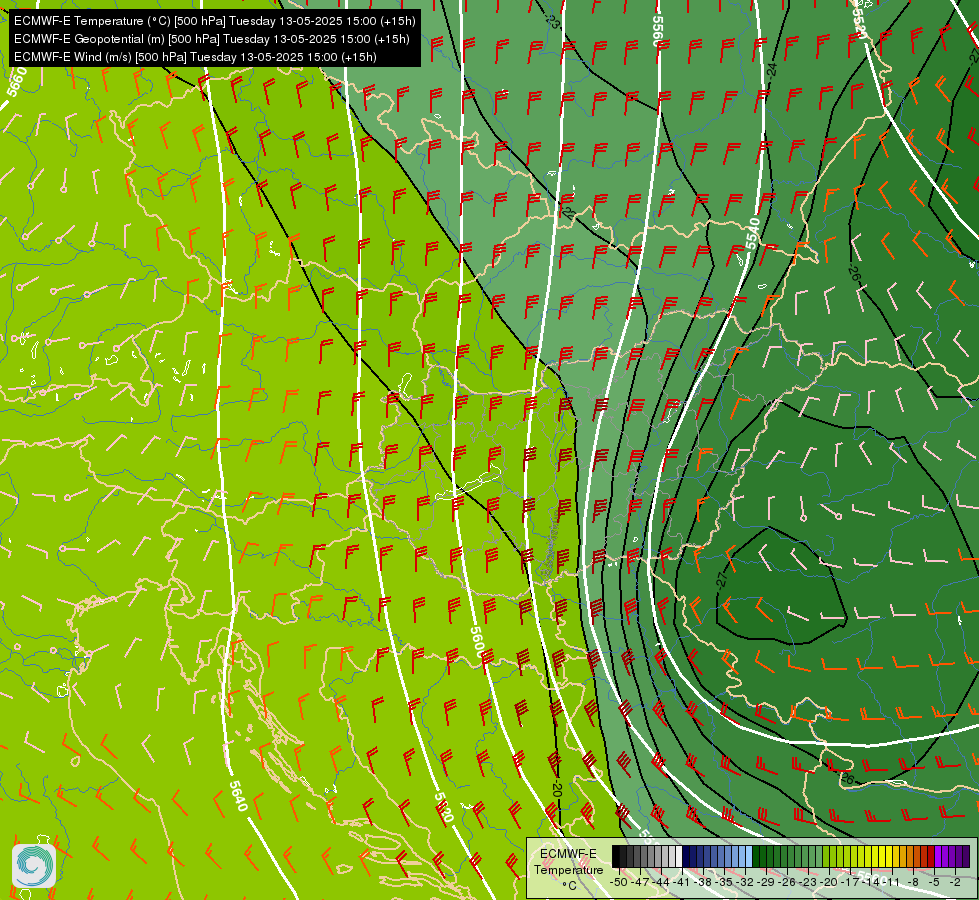The height and width of the screenshot is (900, 979).
Task: Click the -2 value on legend scale
Action: [955, 882]
